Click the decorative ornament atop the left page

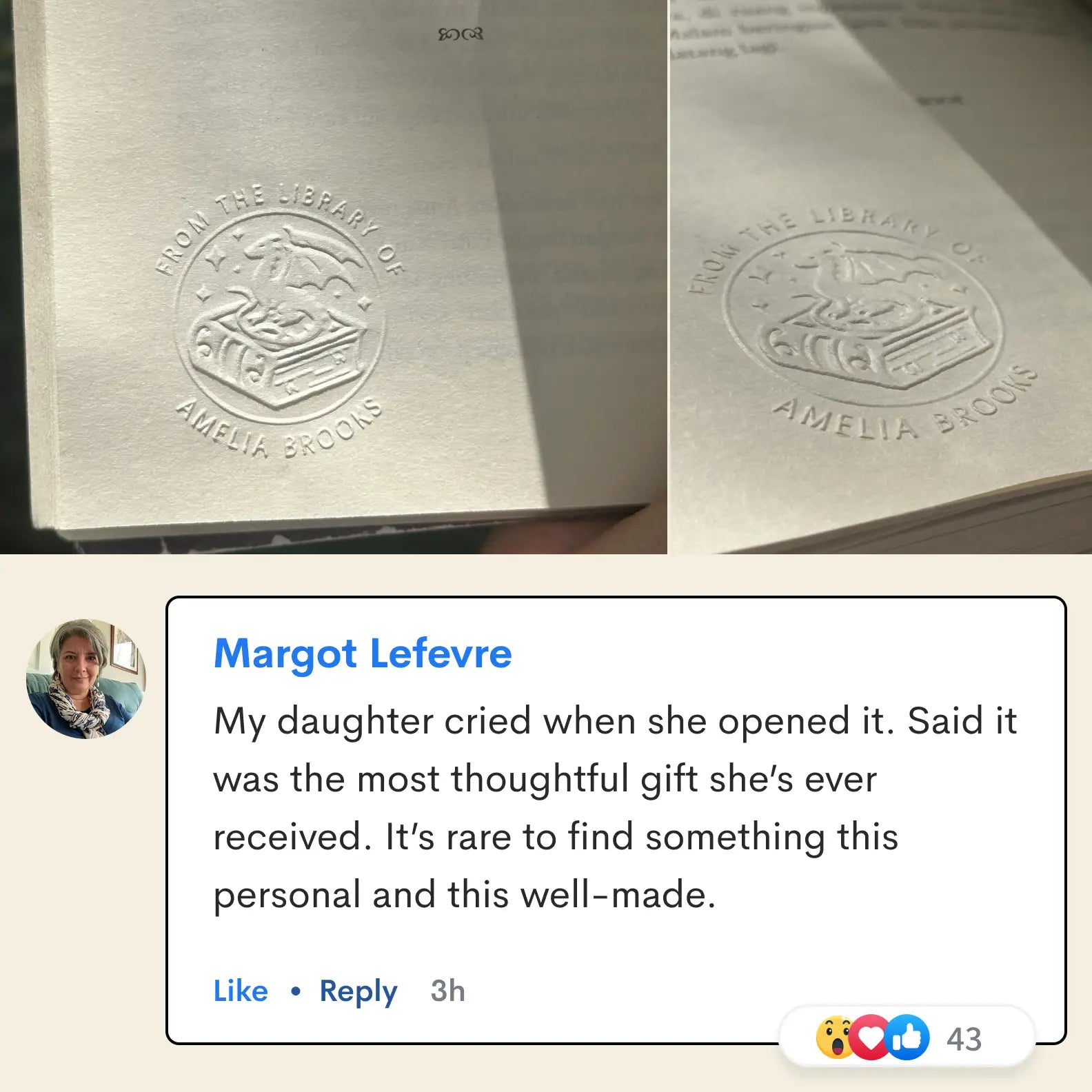click(461, 34)
